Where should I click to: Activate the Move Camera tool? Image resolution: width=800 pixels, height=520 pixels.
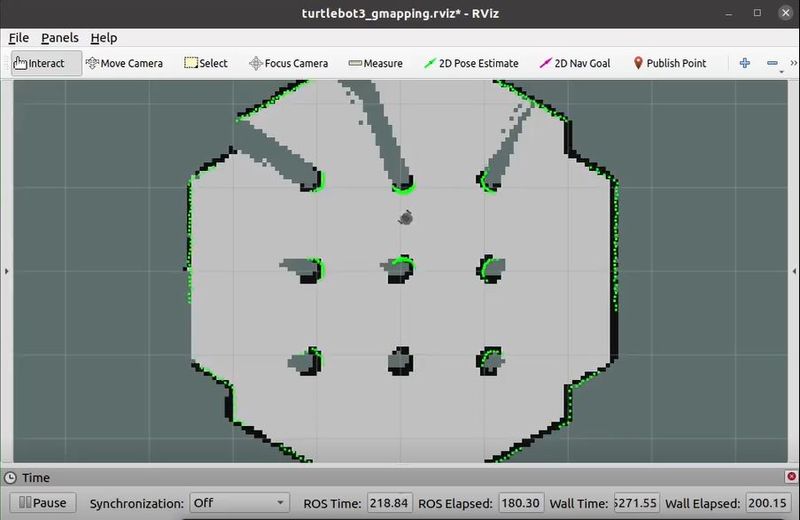[124, 63]
